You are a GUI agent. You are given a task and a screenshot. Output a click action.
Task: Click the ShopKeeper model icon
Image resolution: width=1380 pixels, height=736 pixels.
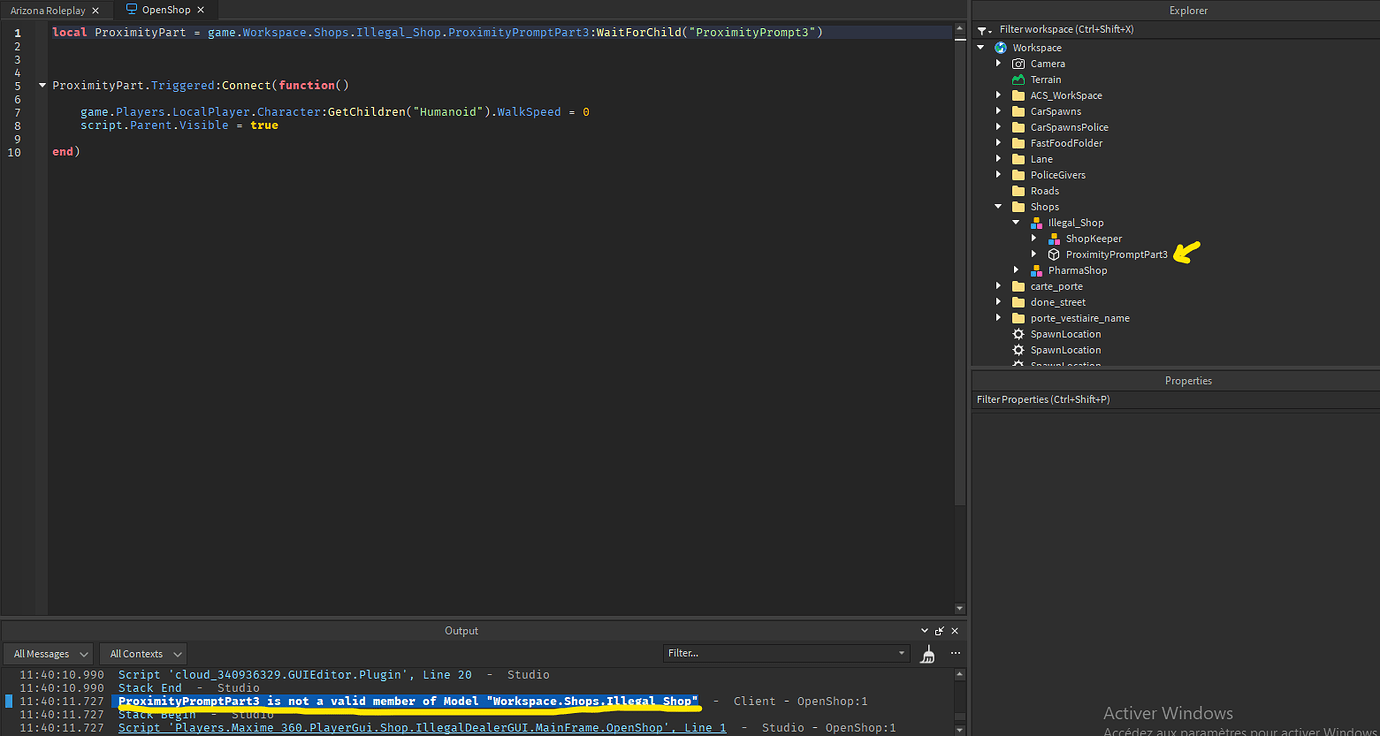(x=1053, y=238)
